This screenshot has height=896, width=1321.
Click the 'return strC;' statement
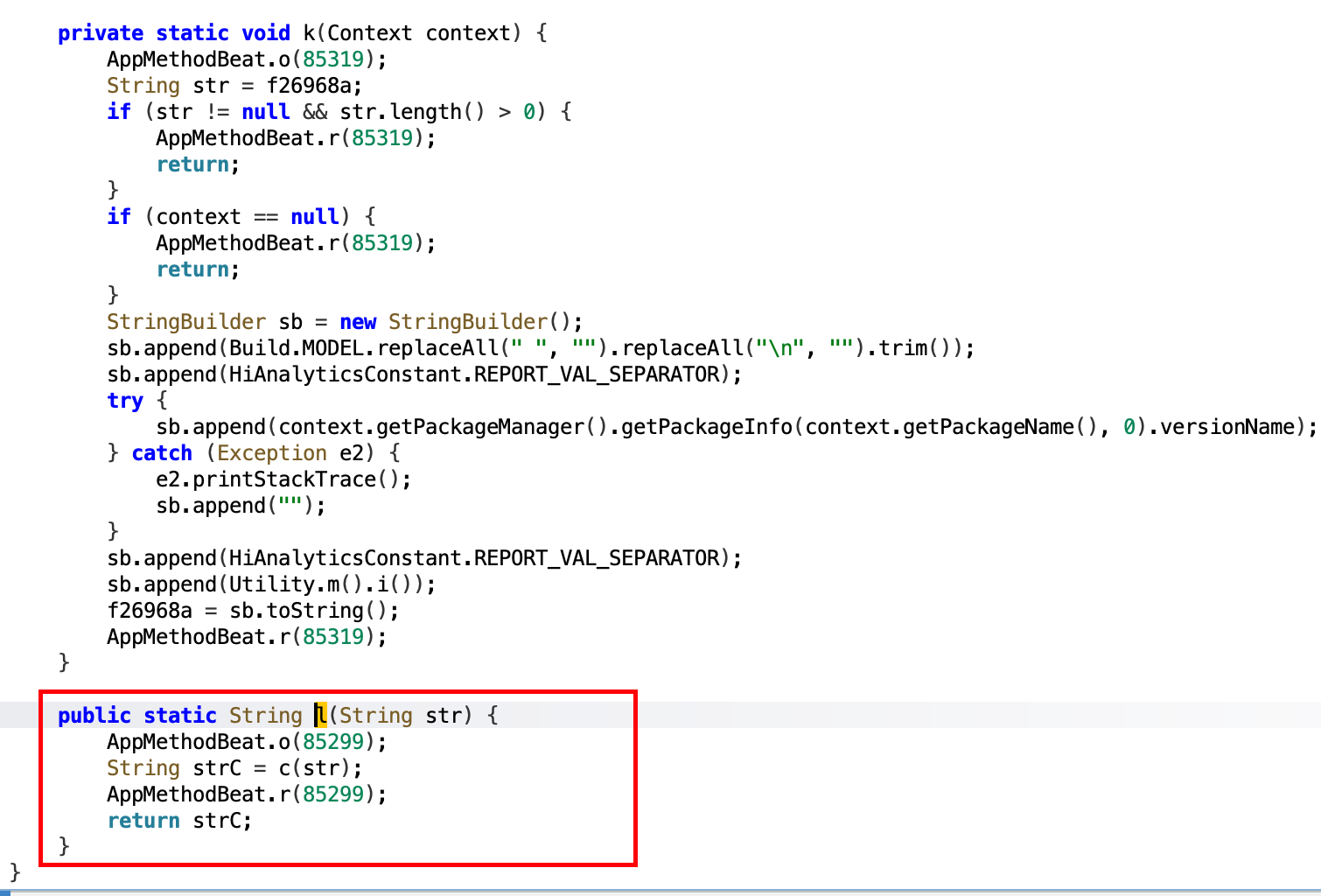point(179,821)
